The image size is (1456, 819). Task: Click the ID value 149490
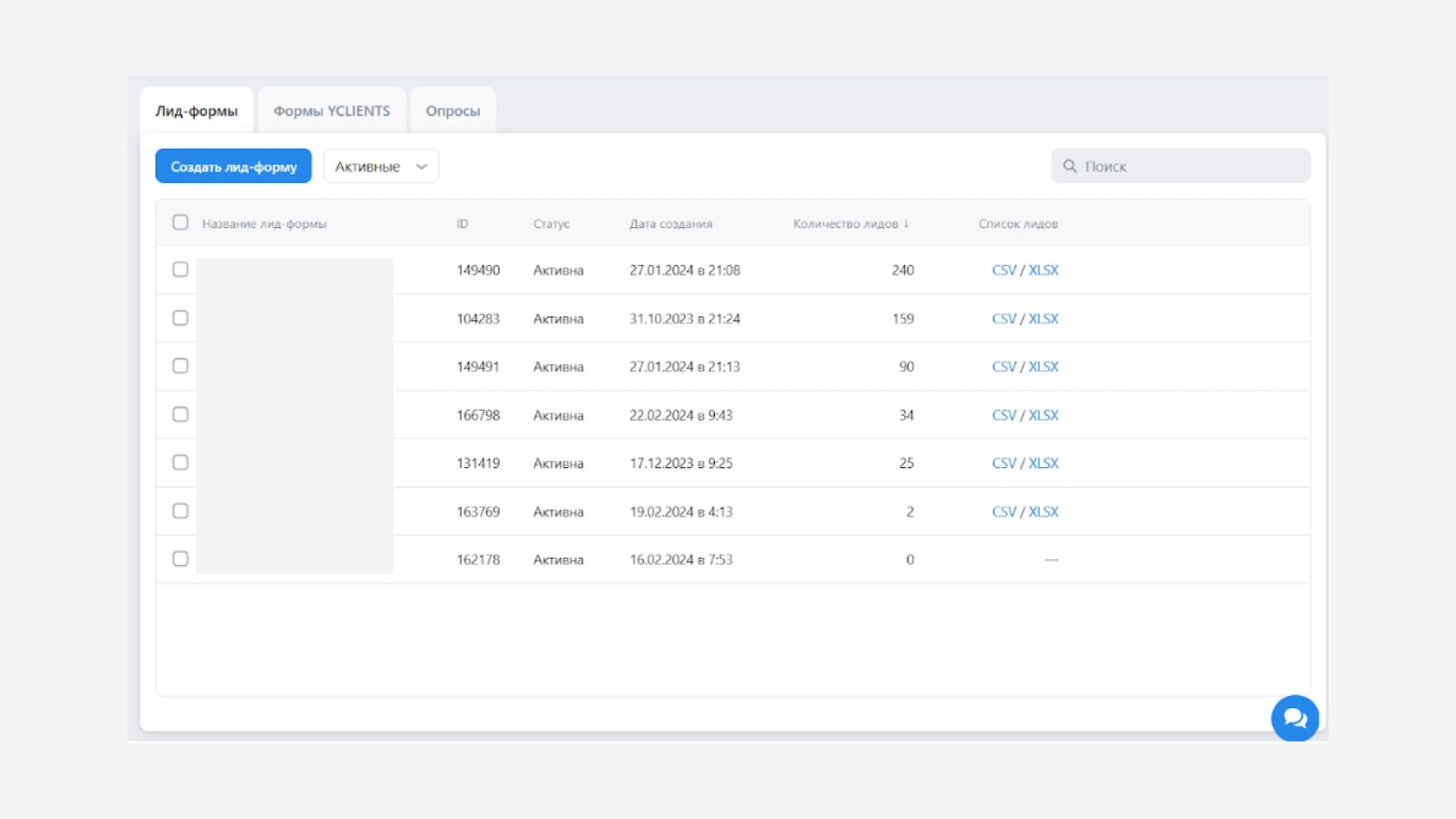point(478,270)
